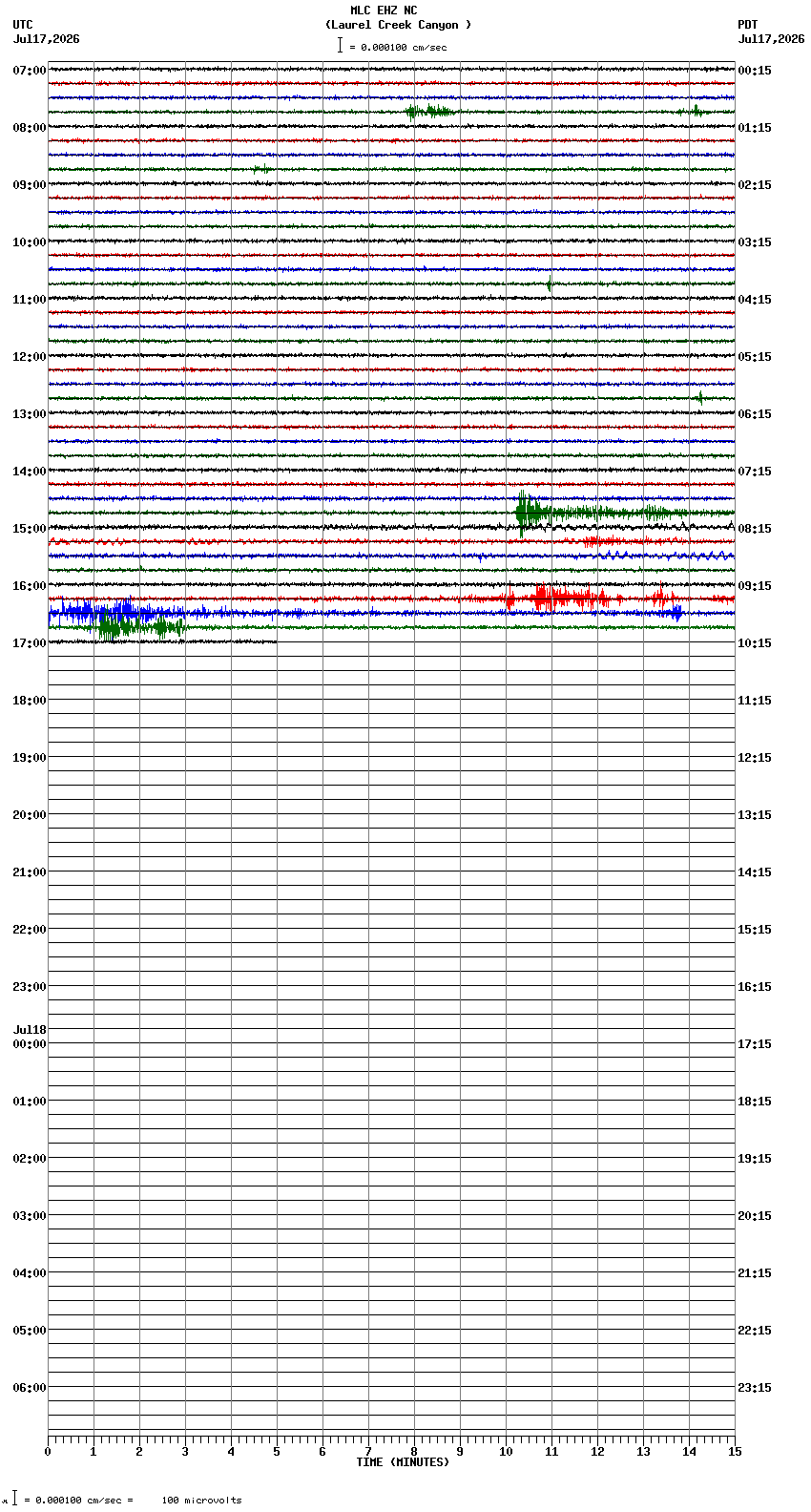
Task: Click the '14:00' UTC time label
Action: tap(30, 472)
